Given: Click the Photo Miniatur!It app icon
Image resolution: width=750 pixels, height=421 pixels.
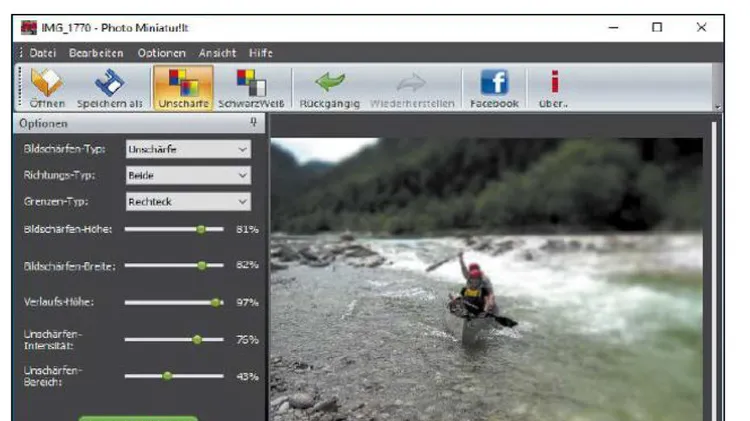Looking at the screenshot, I should 29,28.
